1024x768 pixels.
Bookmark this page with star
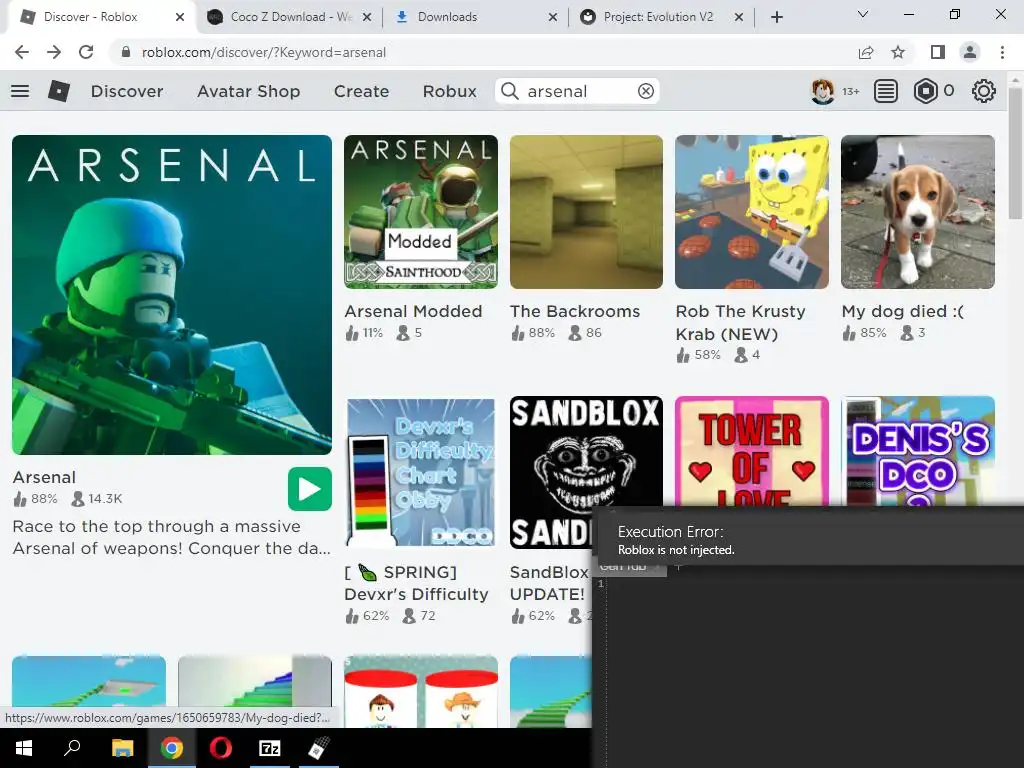pyautogui.click(x=898, y=52)
